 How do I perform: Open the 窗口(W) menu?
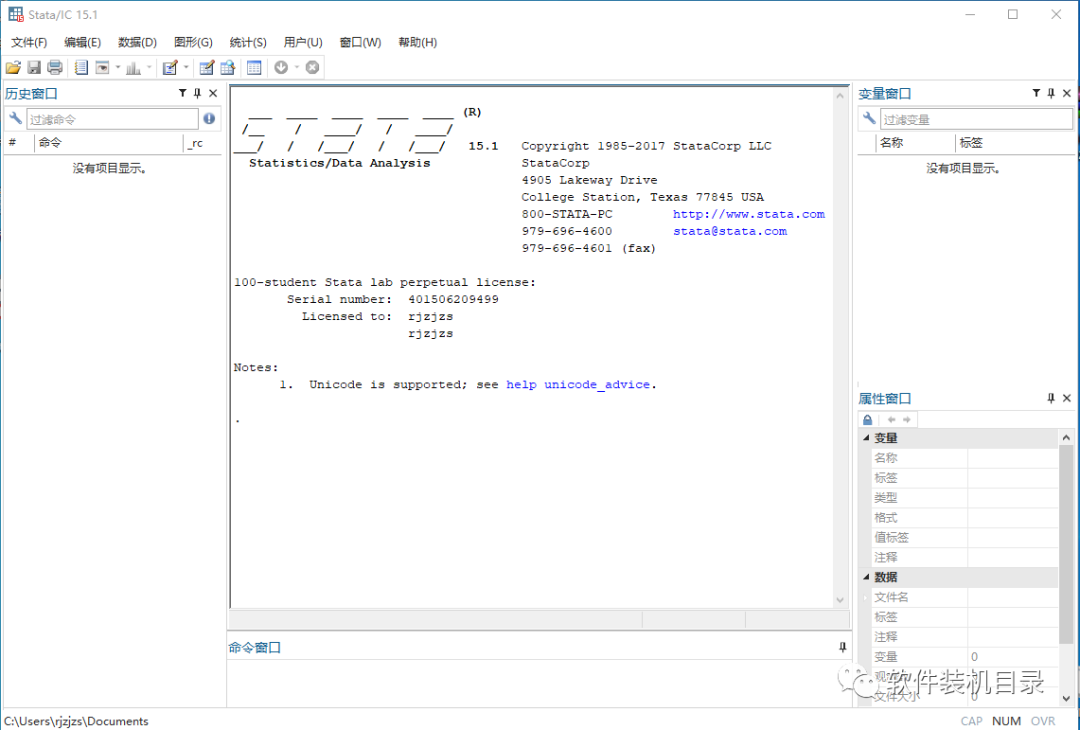point(360,42)
